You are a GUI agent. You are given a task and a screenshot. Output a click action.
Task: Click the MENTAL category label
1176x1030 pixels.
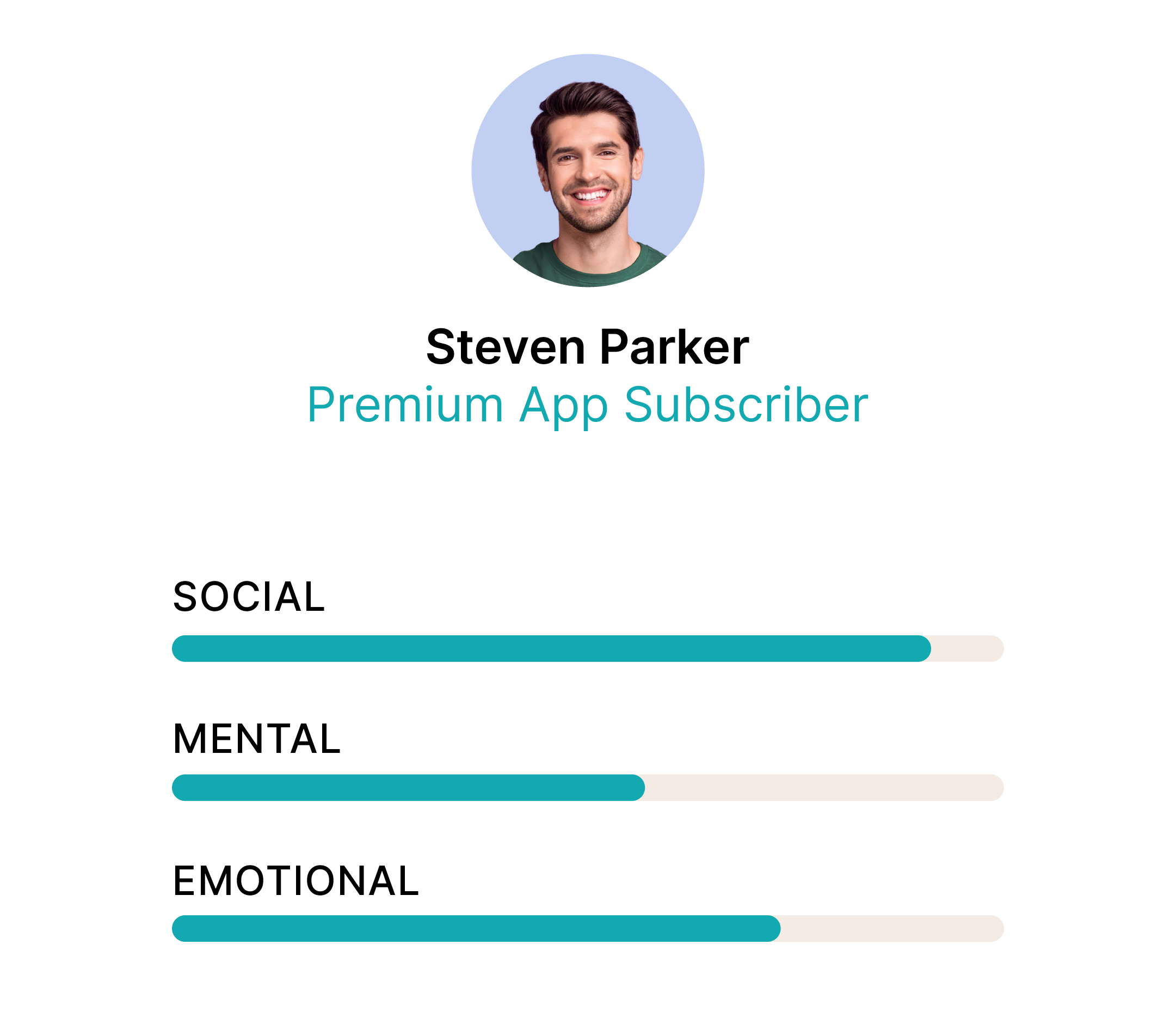[257, 739]
